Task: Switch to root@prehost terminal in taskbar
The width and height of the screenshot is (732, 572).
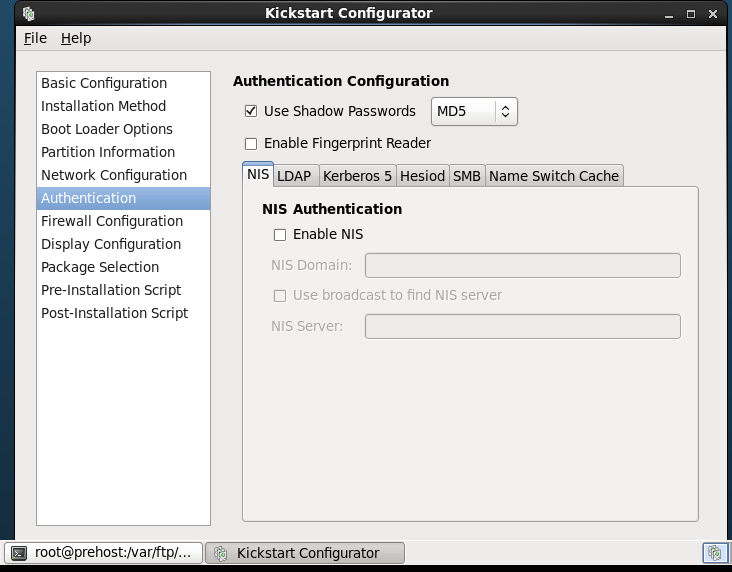Action: (104, 553)
